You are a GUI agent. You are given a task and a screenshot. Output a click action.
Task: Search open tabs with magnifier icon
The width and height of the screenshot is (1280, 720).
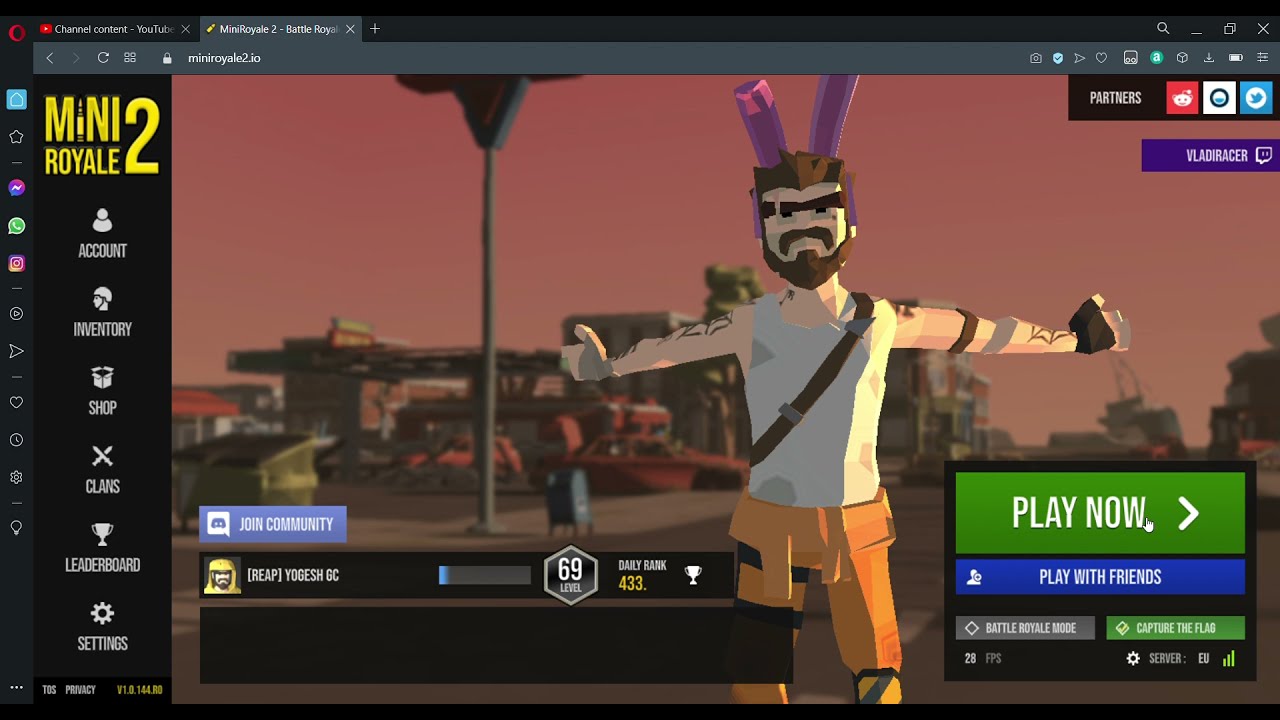1163,29
